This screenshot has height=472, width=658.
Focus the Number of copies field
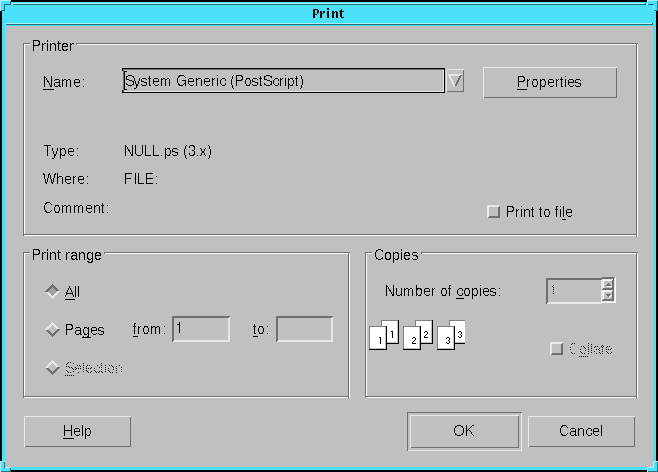(573, 291)
